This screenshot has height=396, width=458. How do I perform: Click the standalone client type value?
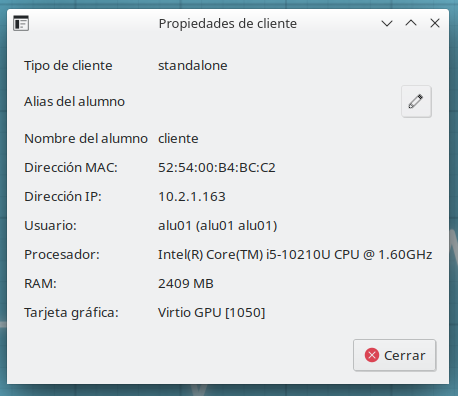click(x=193, y=65)
